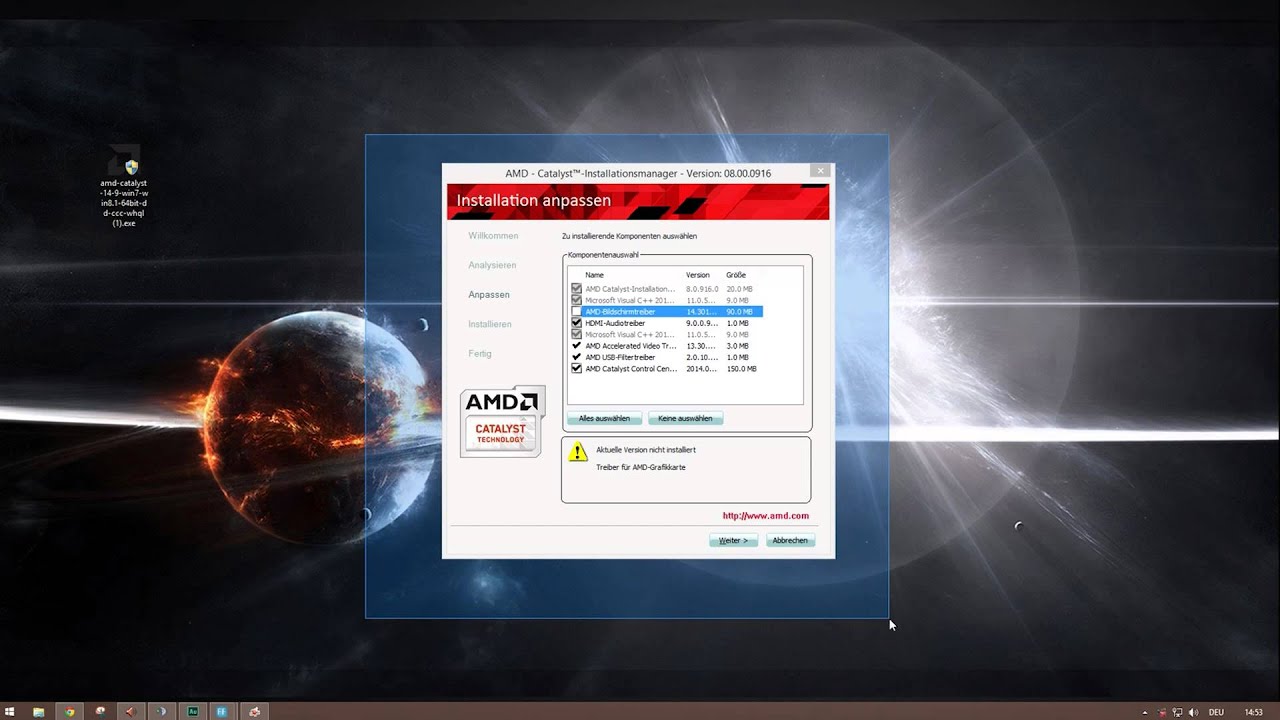Select 'AMD Catalyst Control Cen...' row text
This screenshot has height=720, width=1280.
click(631, 368)
